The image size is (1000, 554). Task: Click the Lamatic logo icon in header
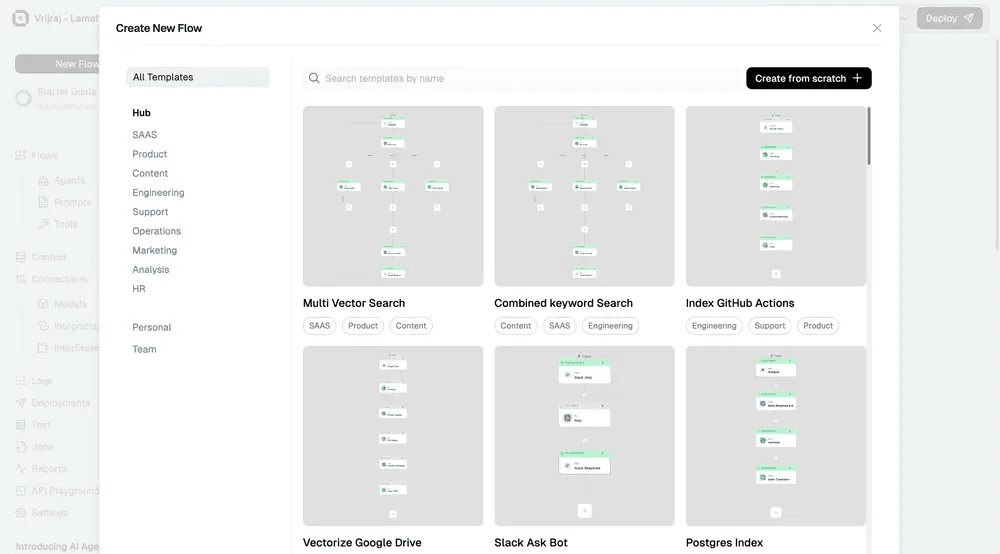[20, 18]
